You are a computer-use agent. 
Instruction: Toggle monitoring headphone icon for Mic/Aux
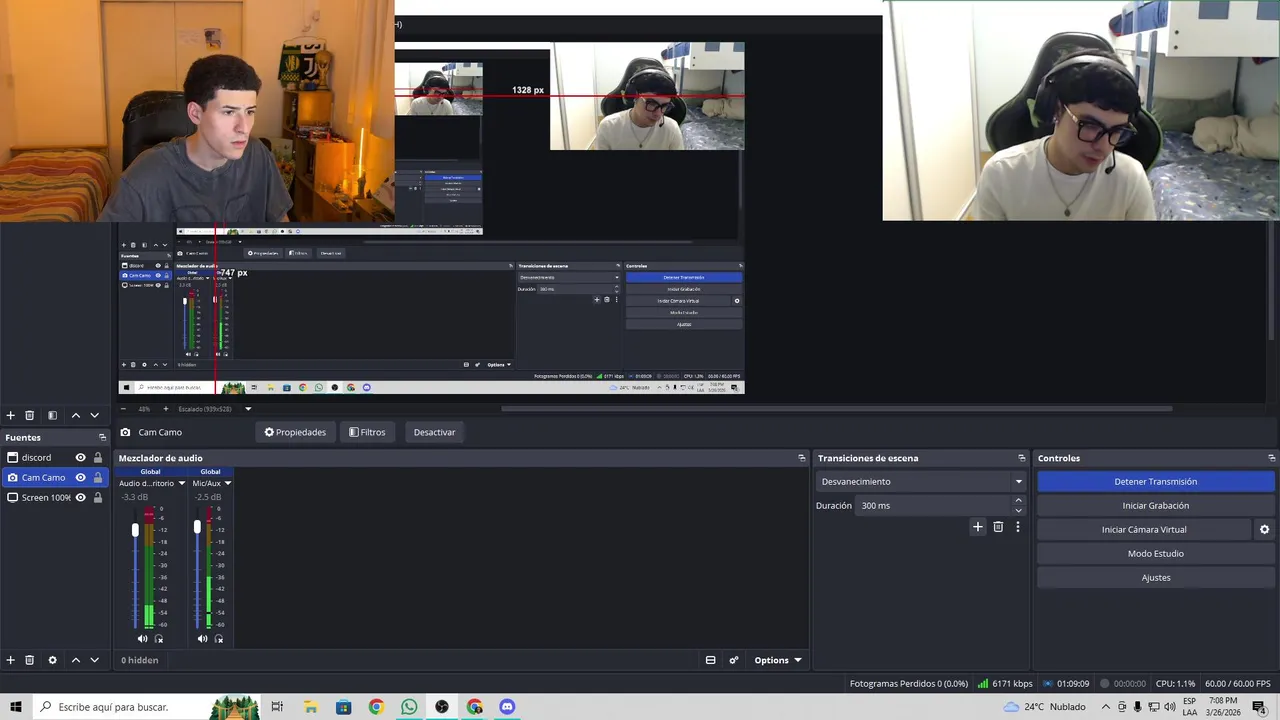[x=218, y=639]
